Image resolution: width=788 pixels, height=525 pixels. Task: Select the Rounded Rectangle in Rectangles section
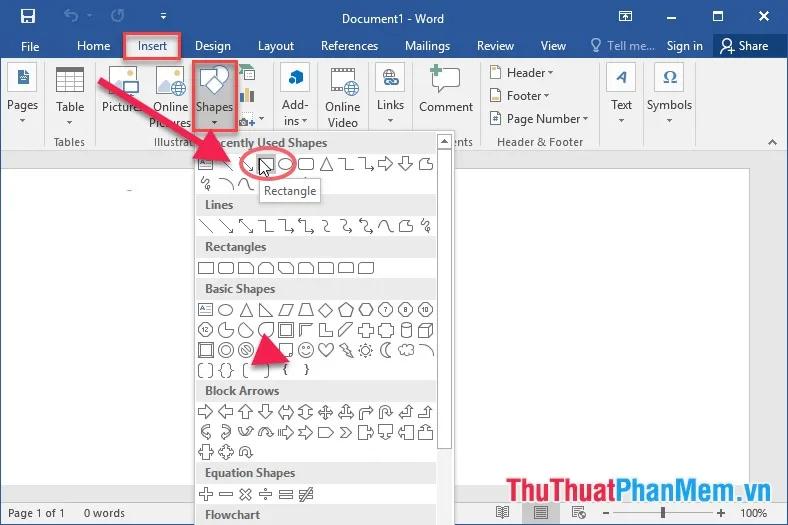[226, 268]
